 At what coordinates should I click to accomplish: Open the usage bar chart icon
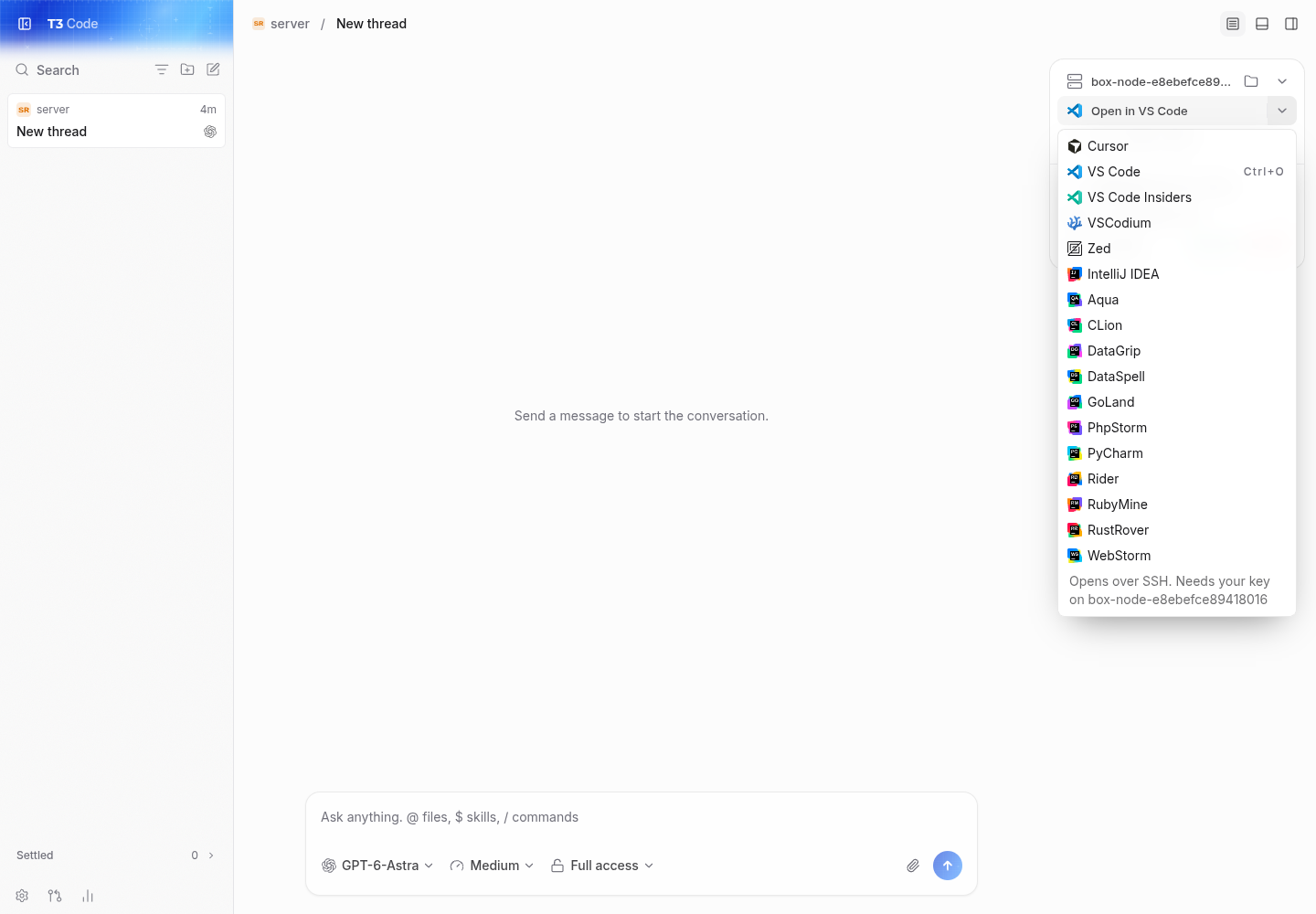pos(88,896)
